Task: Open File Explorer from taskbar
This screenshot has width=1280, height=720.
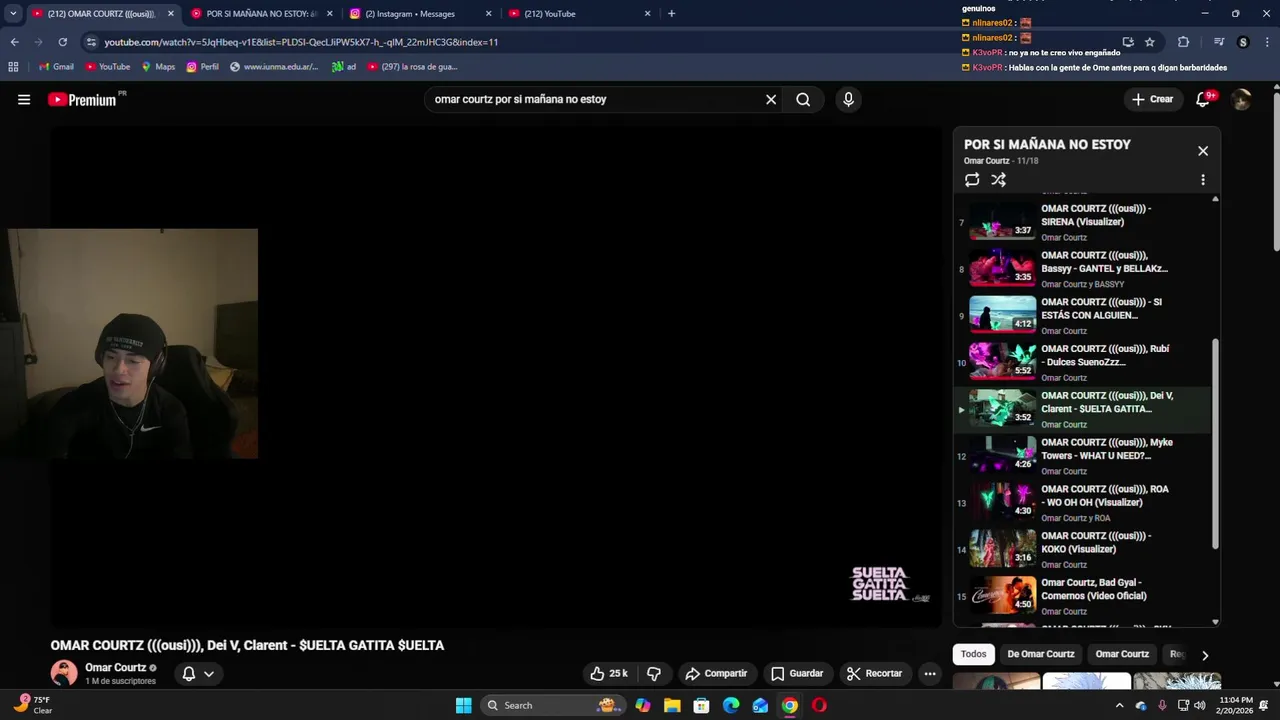Action: (672, 705)
